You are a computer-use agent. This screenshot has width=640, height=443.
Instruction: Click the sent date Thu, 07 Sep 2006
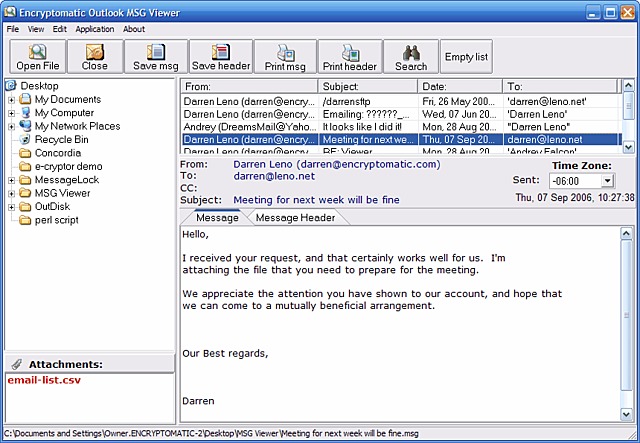575,198
